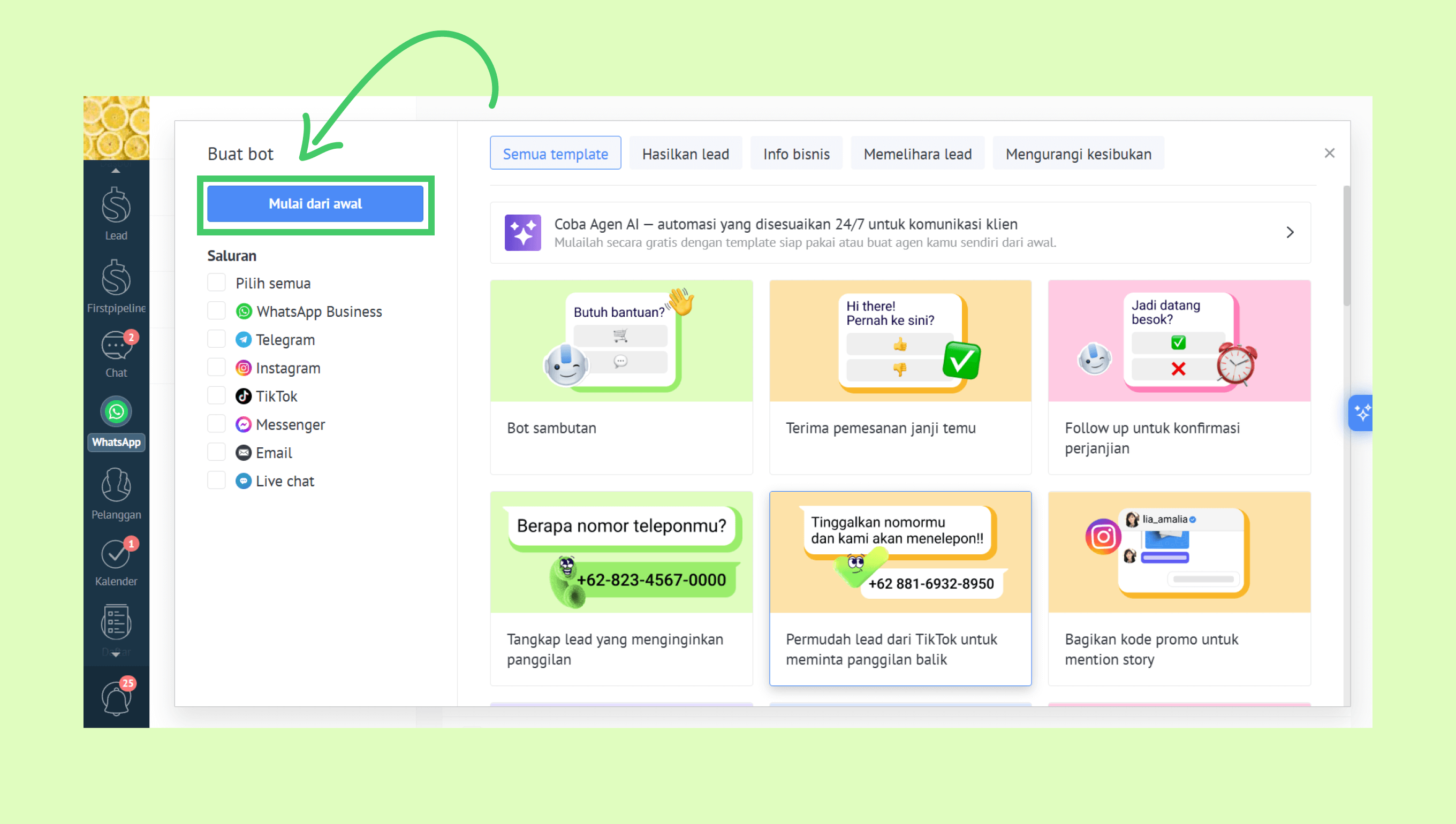Check the Pilih semua checkbox
The image size is (1456, 824).
pos(216,283)
